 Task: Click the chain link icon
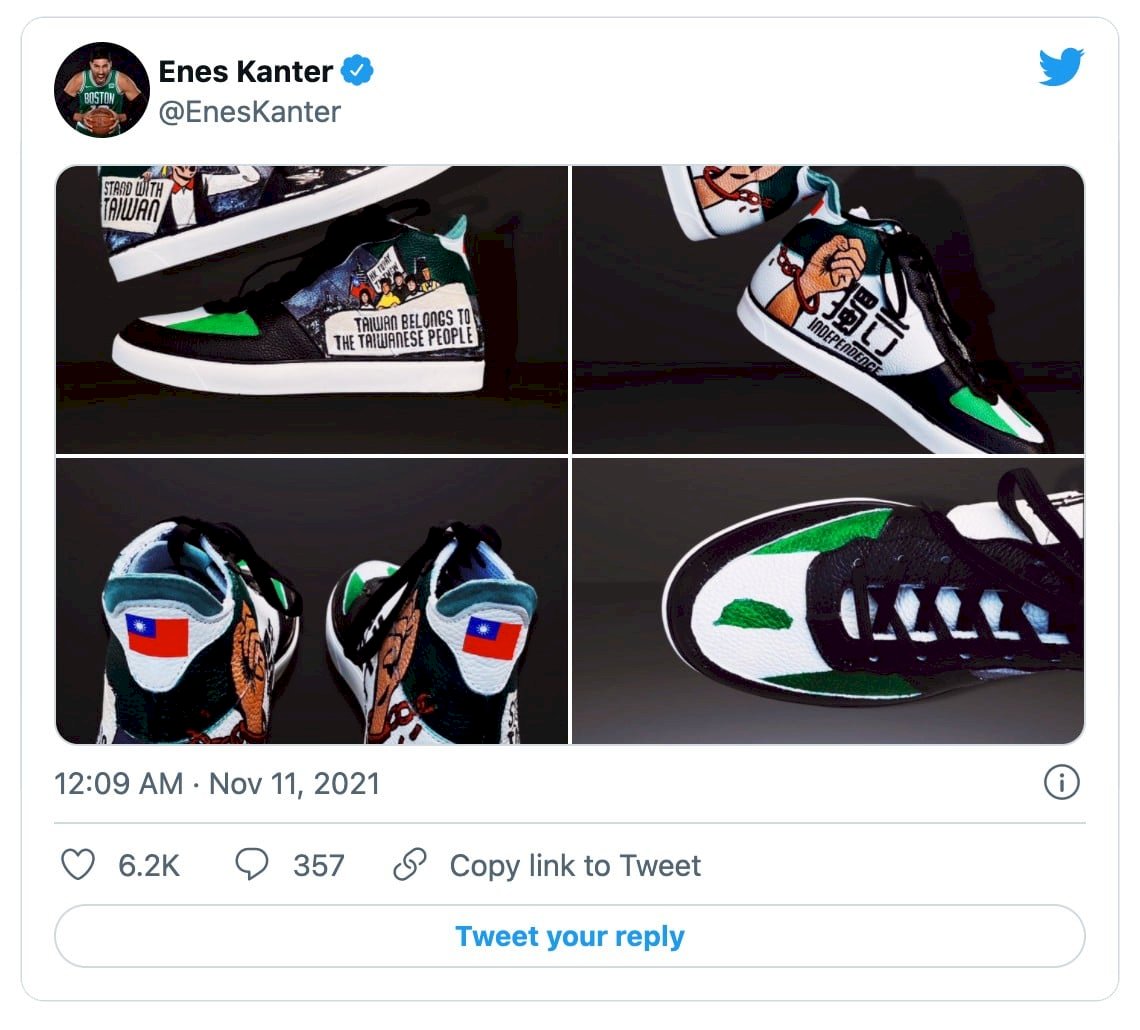[409, 865]
